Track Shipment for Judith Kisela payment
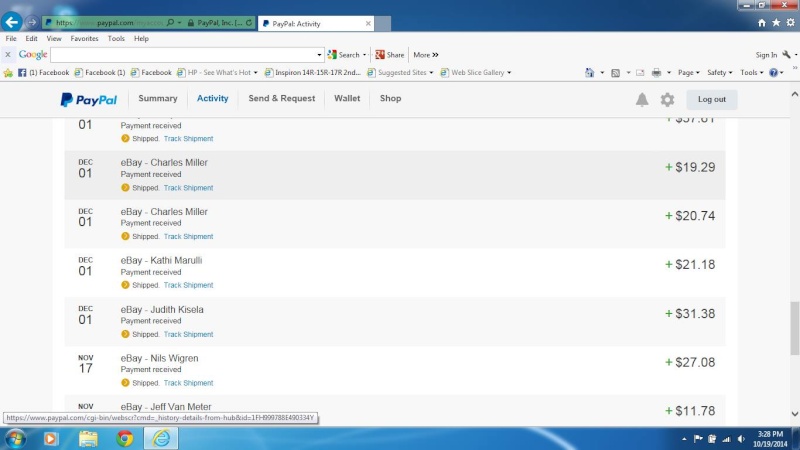Viewport: 800px width, 450px height. (188, 334)
